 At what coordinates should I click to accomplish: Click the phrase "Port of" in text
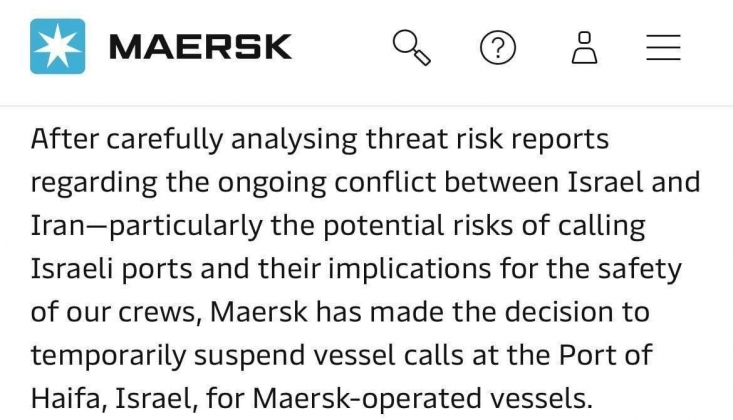[x=605, y=355]
